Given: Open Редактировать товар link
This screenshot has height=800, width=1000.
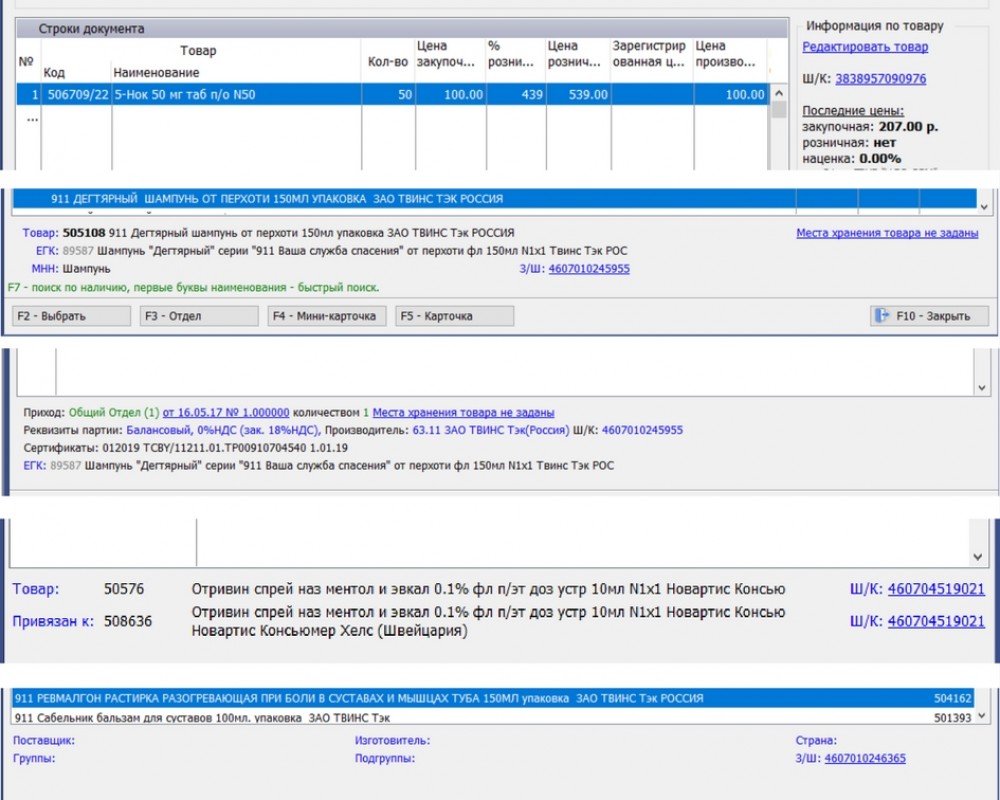Looking at the screenshot, I should (865, 47).
